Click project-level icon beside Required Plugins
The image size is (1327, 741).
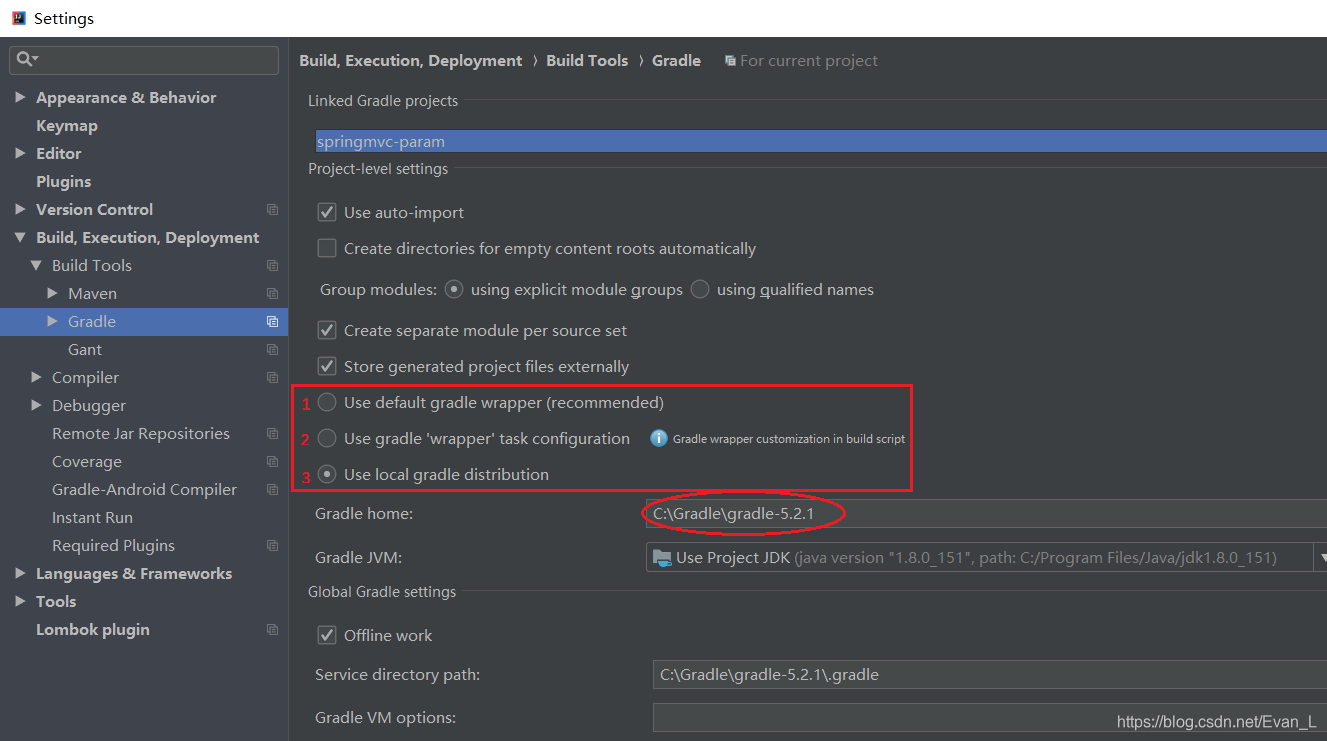click(272, 545)
